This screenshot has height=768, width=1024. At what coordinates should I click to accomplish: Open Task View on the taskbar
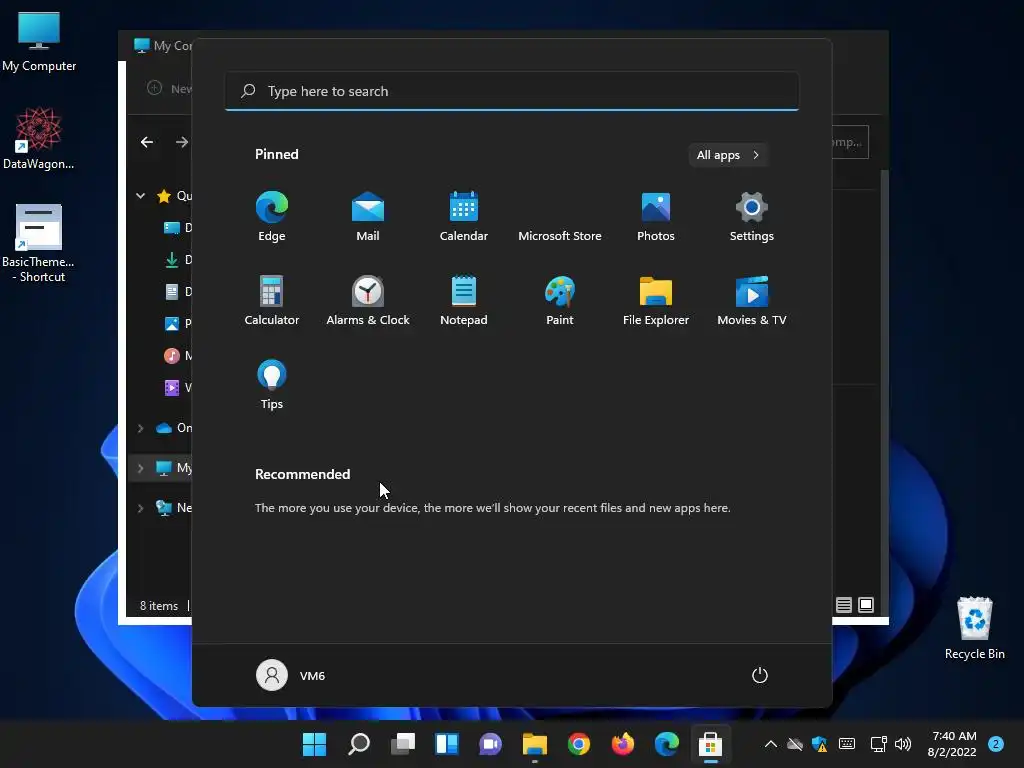click(x=403, y=744)
